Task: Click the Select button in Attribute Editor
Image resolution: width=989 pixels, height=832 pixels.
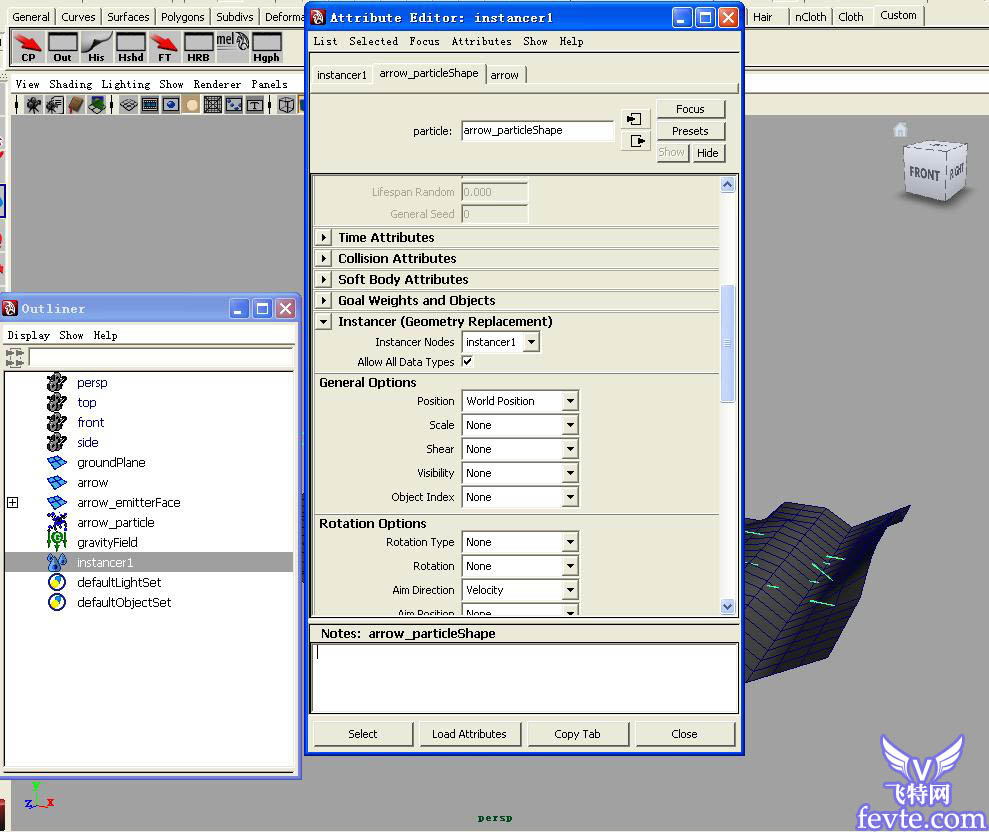Action: click(363, 734)
